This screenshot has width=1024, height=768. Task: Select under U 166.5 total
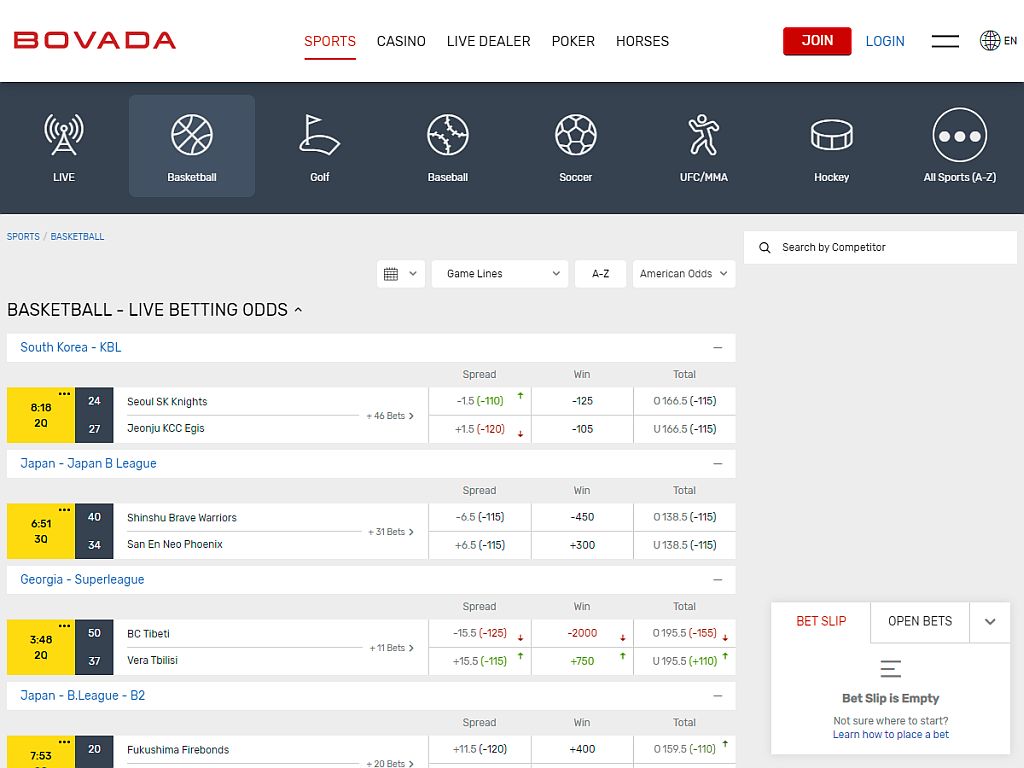coord(684,430)
